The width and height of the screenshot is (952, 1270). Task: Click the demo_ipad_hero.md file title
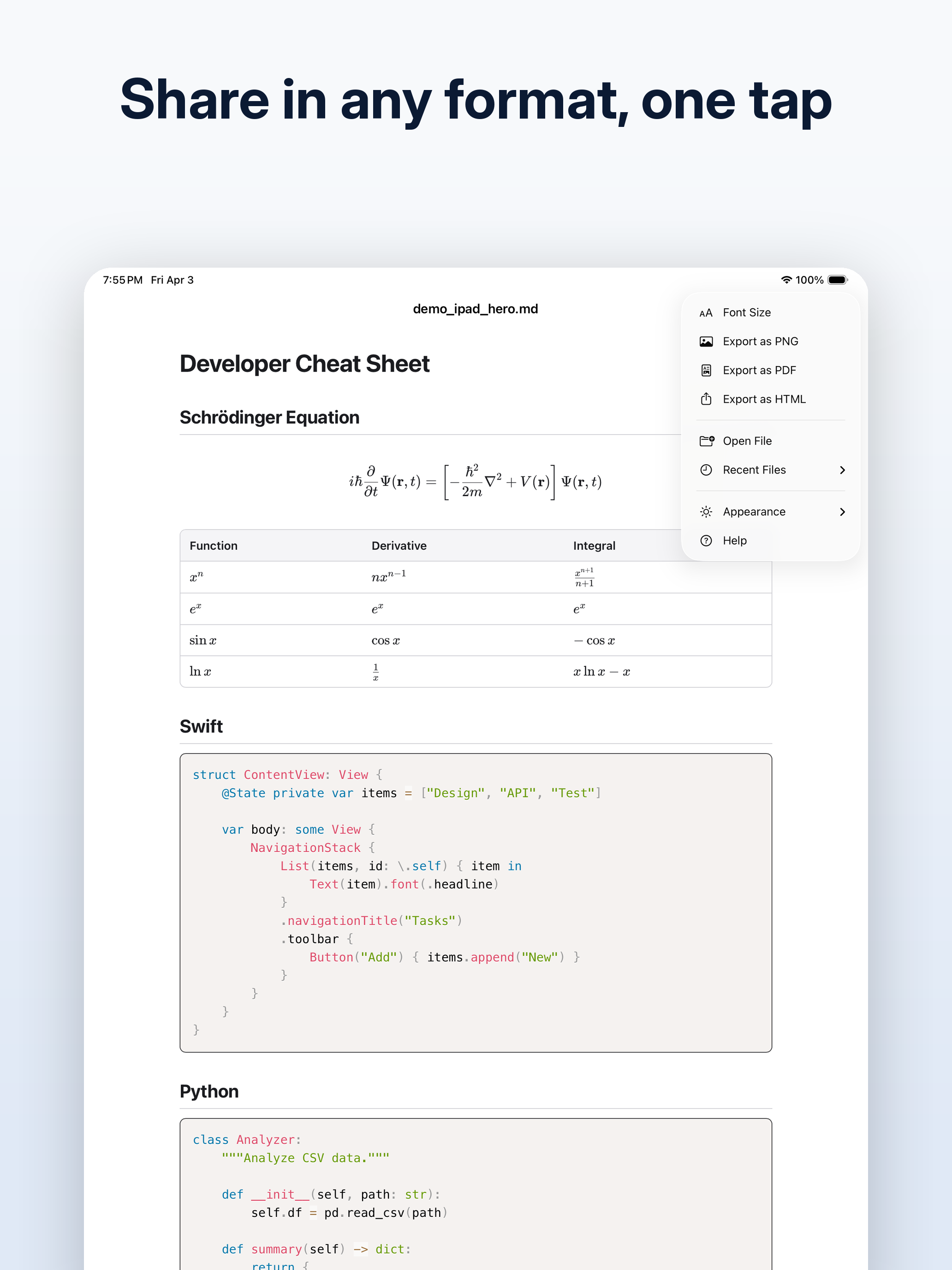tap(475, 309)
